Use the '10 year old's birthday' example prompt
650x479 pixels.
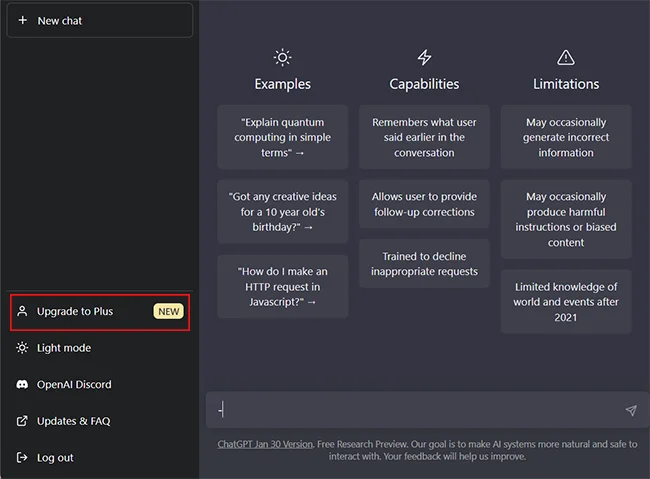click(x=283, y=212)
